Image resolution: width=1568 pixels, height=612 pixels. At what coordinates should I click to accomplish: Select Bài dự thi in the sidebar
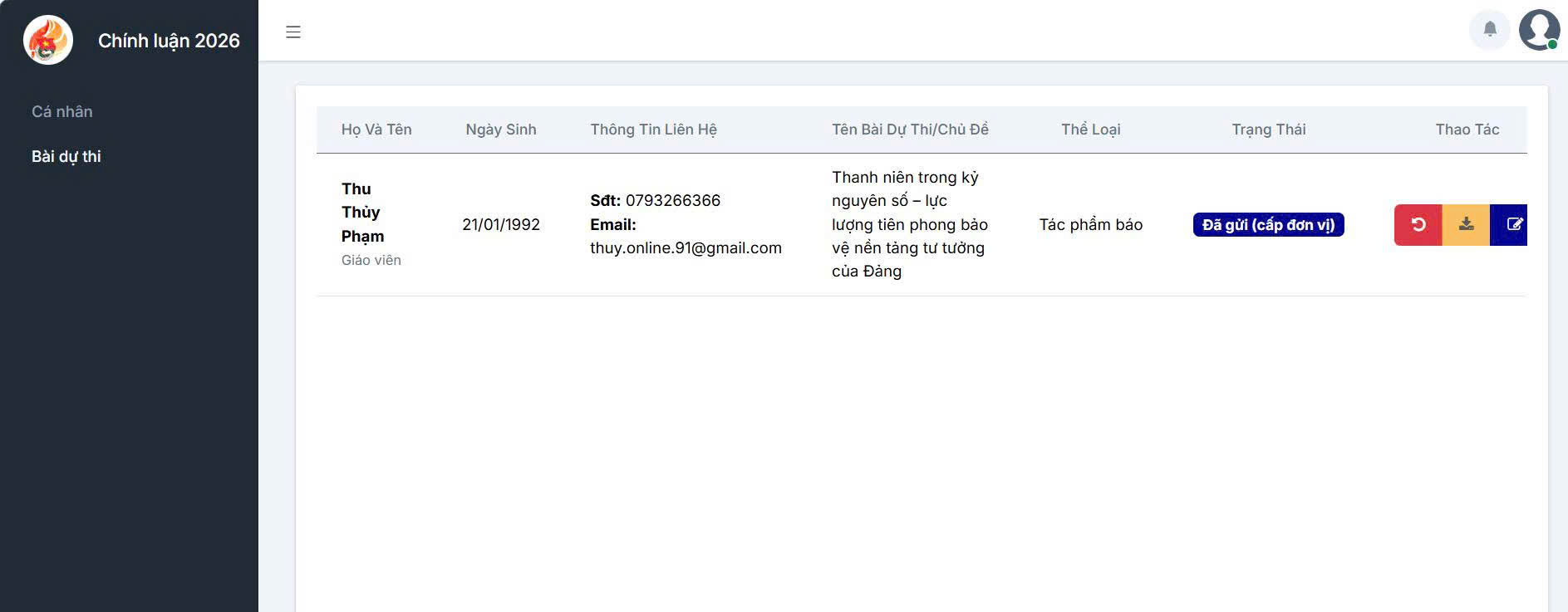66,156
